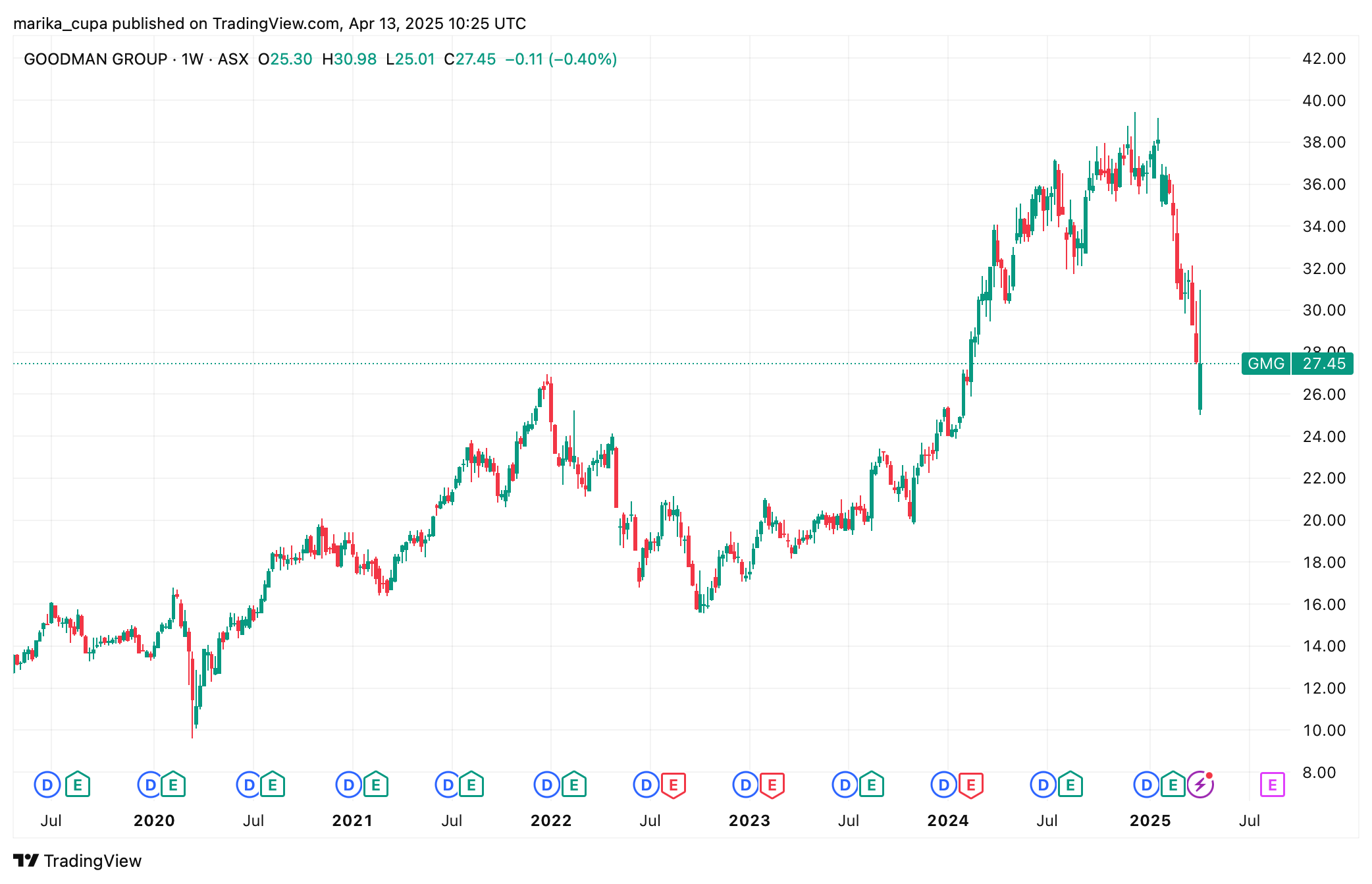Click the 26.00 price axis label
1372x884 pixels.
pyautogui.click(x=1324, y=395)
